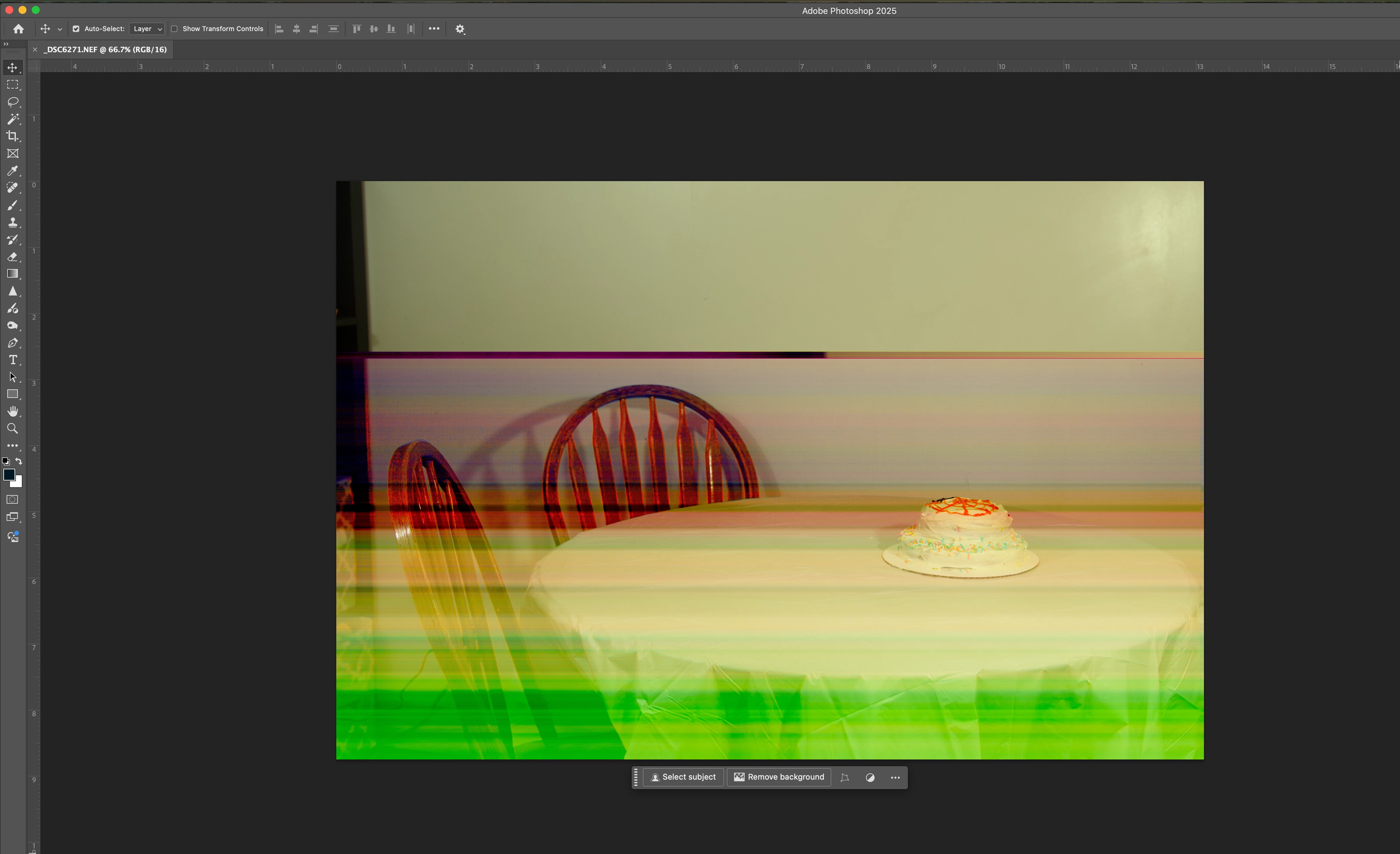Enable Show Transform Controls checkbox
The width and height of the screenshot is (1400, 854).
click(175, 29)
